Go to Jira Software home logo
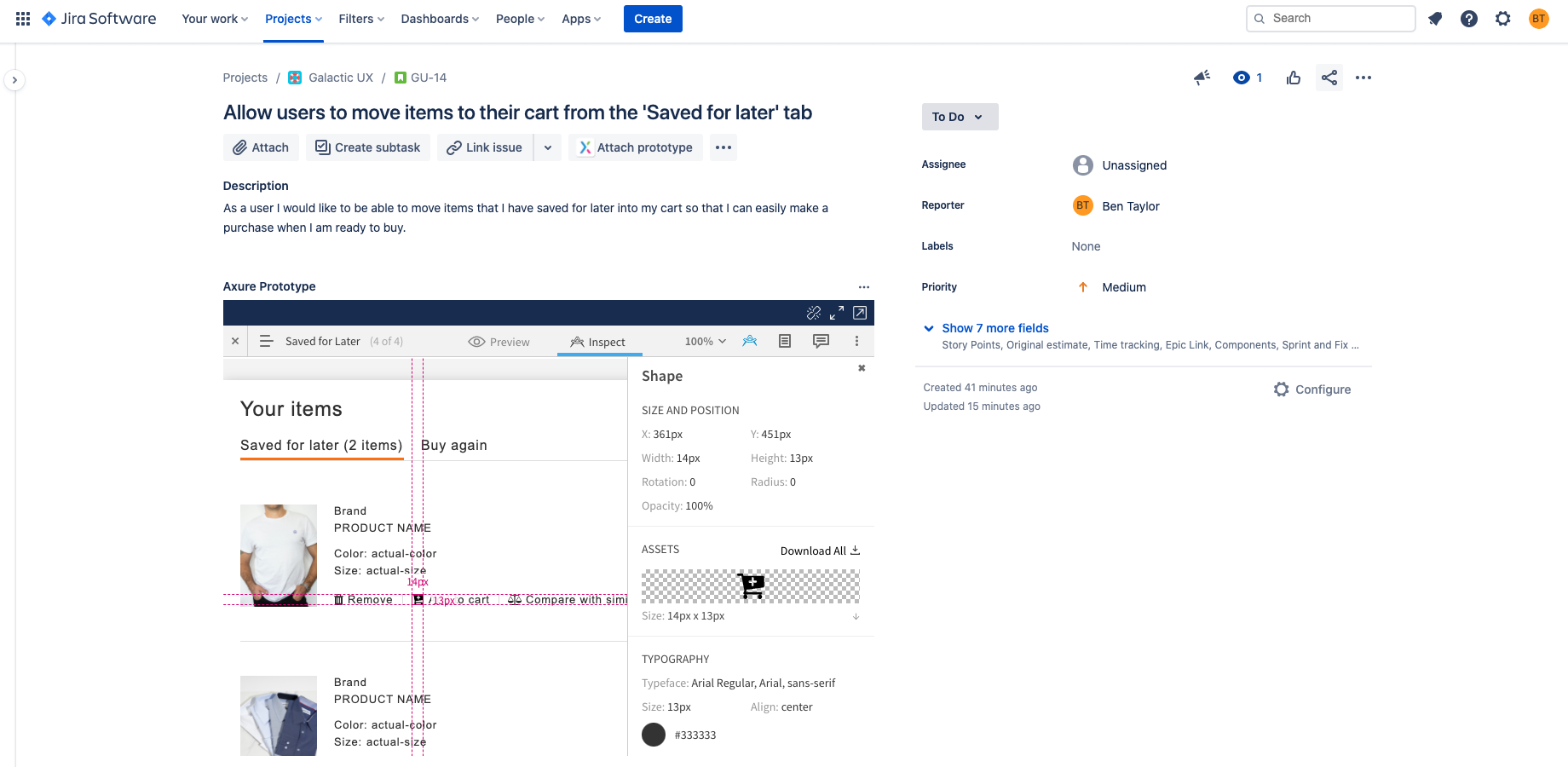Image resolution: width=1568 pixels, height=767 pixels. tap(99, 19)
